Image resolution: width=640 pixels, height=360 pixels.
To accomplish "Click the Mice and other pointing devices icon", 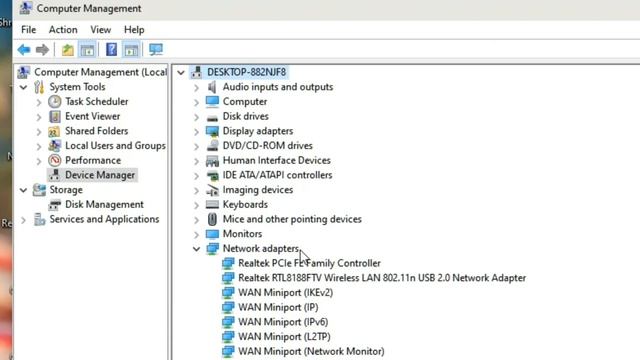I will click(x=212, y=219).
